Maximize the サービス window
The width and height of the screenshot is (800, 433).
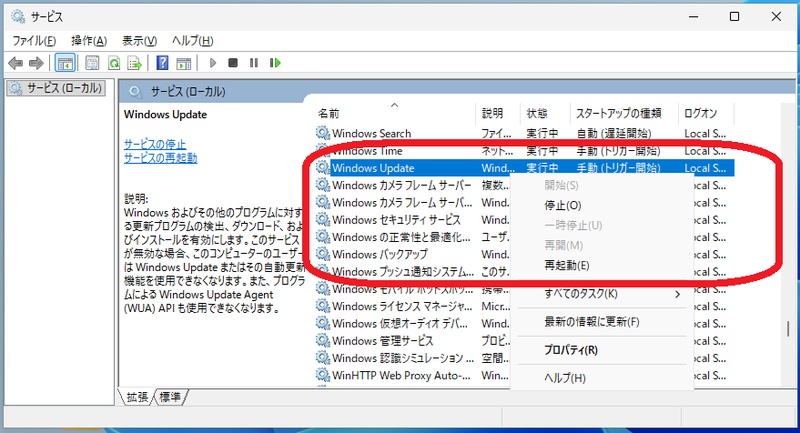point(734,17)
